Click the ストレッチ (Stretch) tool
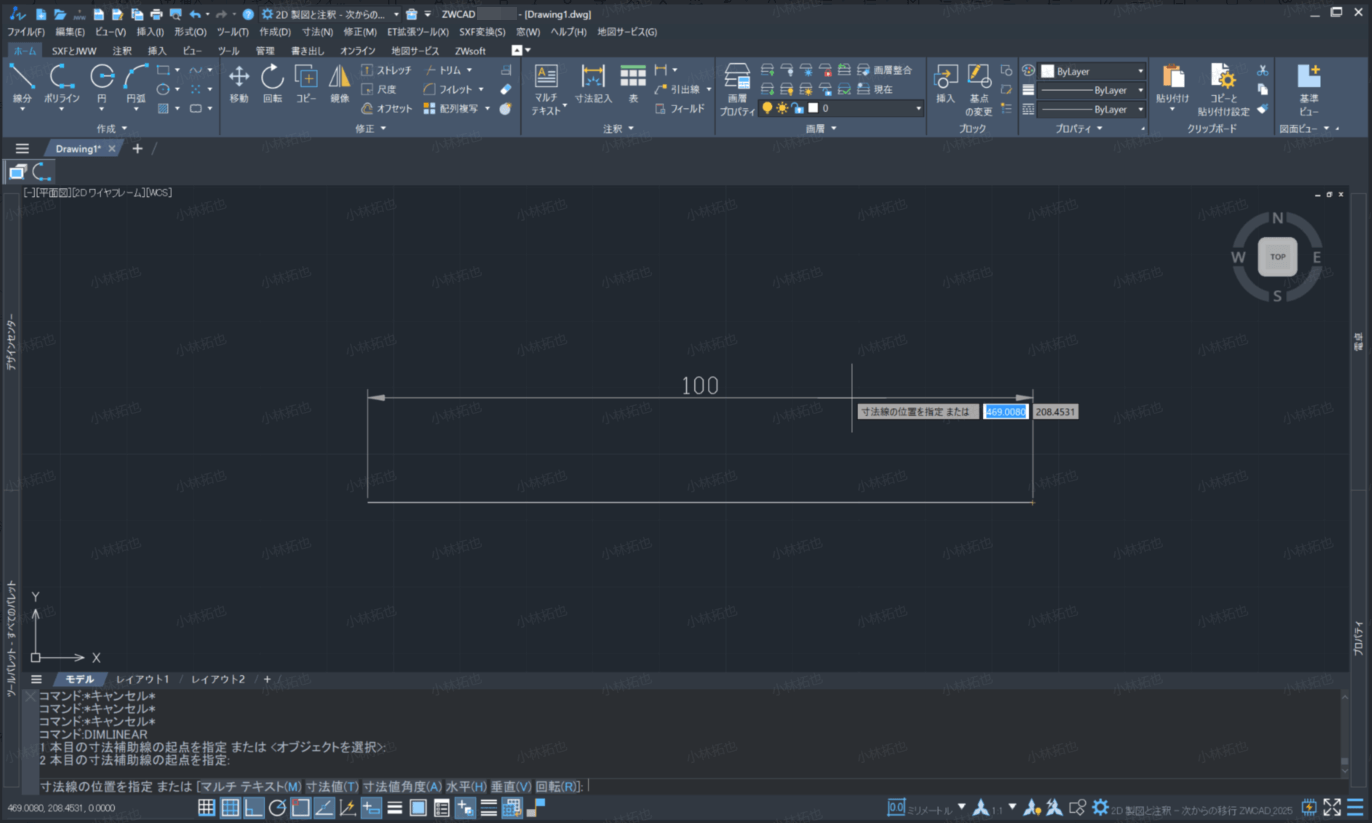This screenshot has width=1372, height=823. pyautogui.click(x=386, y=70)
